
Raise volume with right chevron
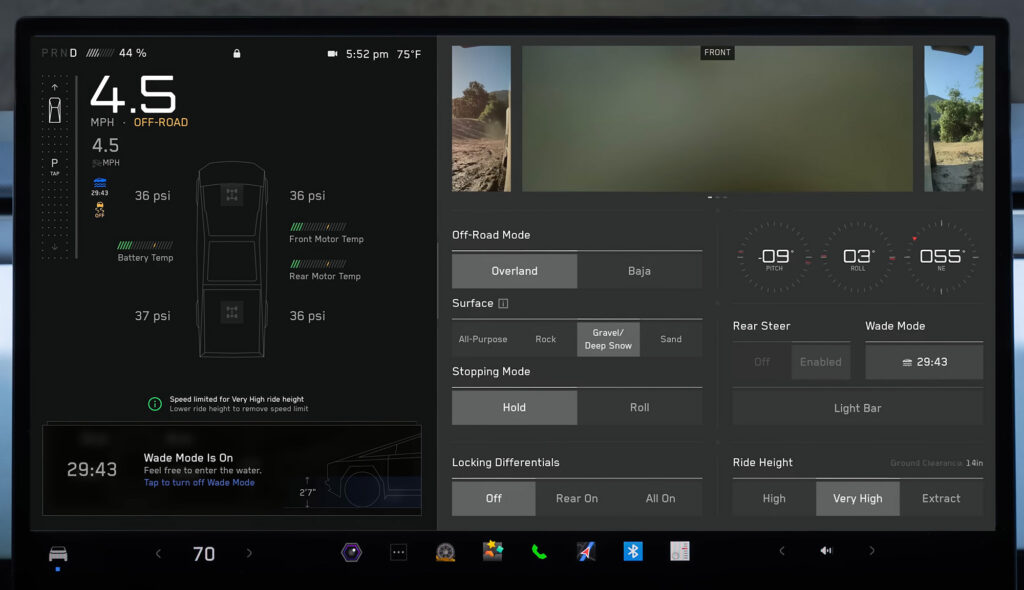pyautogui.click(x=872, y=551)
